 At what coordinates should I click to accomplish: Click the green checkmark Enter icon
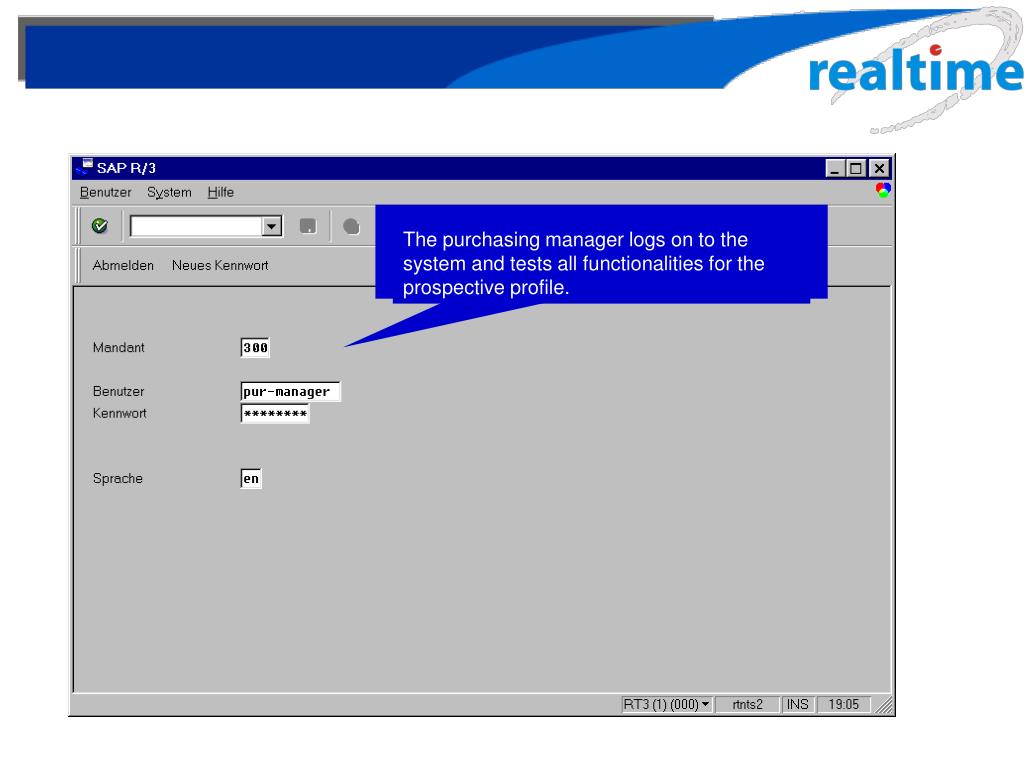[x=100, y=226]
